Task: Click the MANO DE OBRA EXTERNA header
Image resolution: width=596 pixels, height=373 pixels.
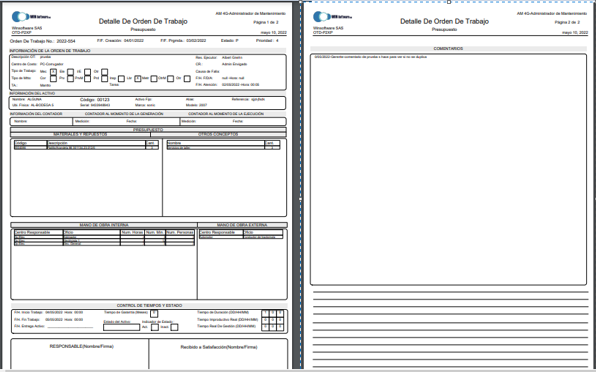Action: pos(242,225)
